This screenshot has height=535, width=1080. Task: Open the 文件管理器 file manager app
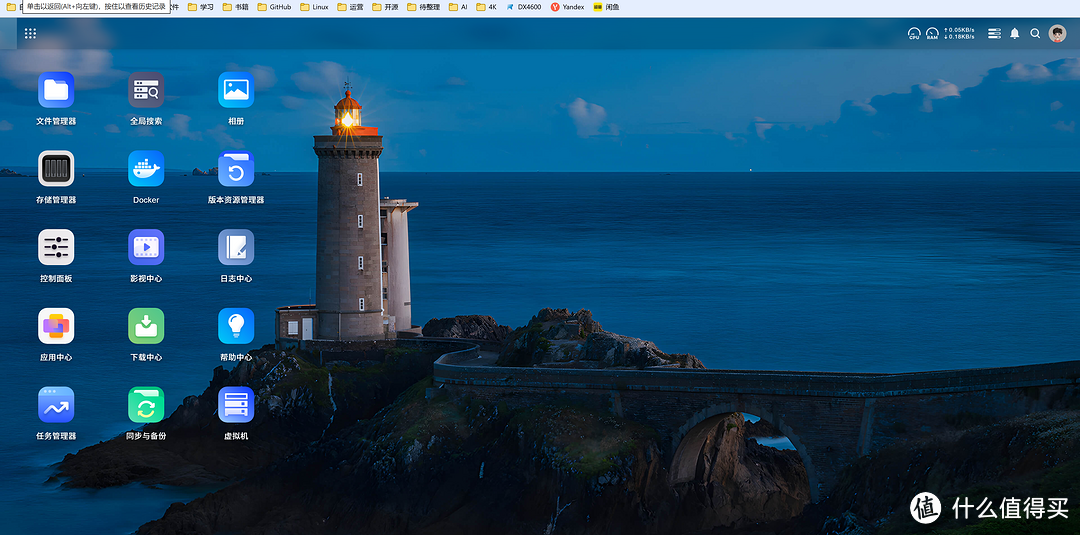coord(56,90)
